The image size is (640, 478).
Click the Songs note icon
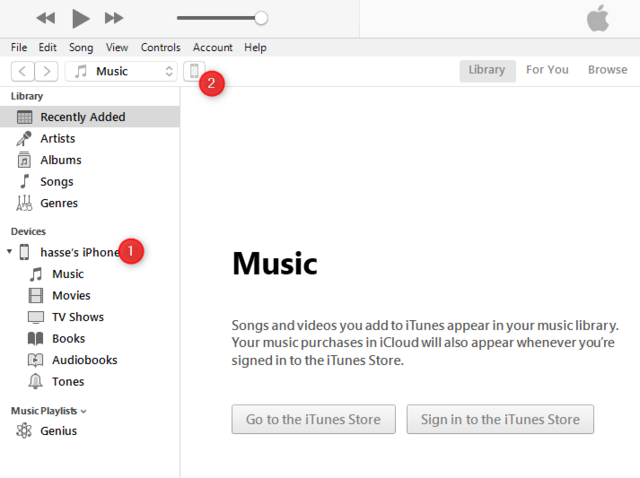click(x=24, y=181)
